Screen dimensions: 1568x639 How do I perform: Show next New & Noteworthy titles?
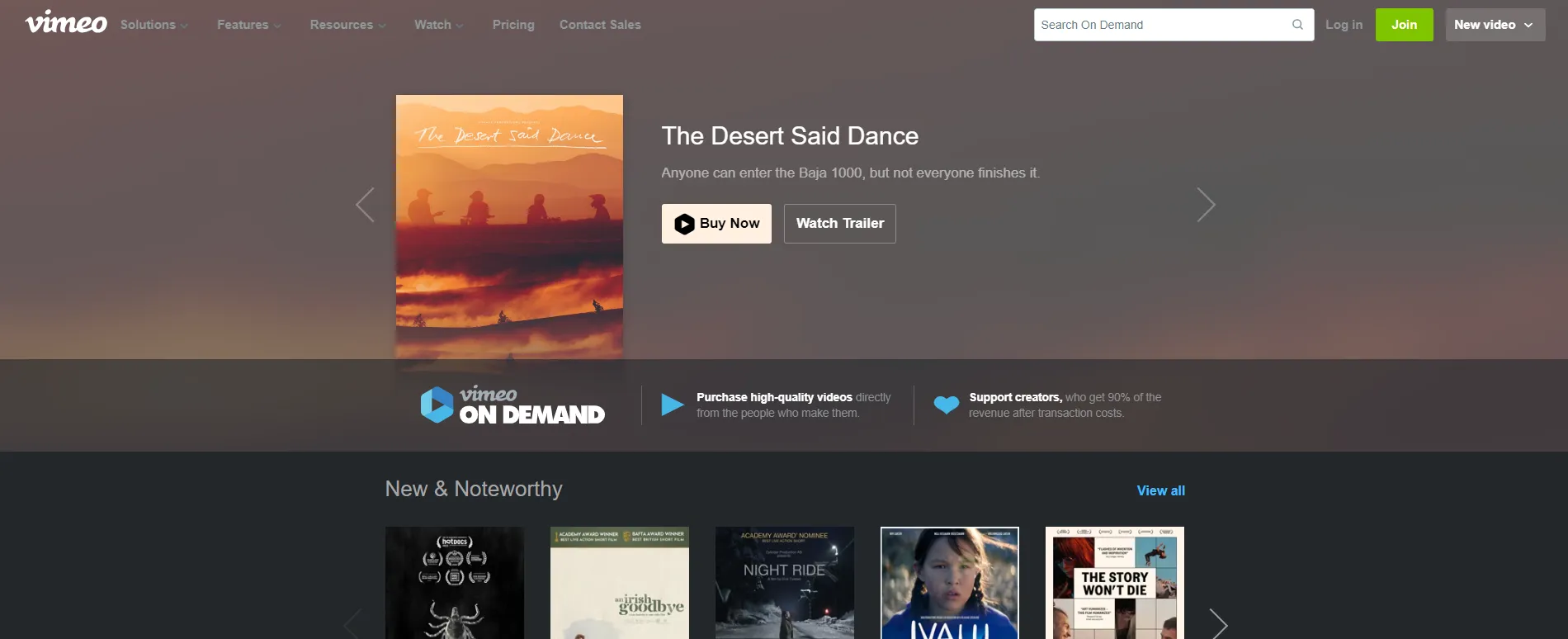[x=1218, y=624]
